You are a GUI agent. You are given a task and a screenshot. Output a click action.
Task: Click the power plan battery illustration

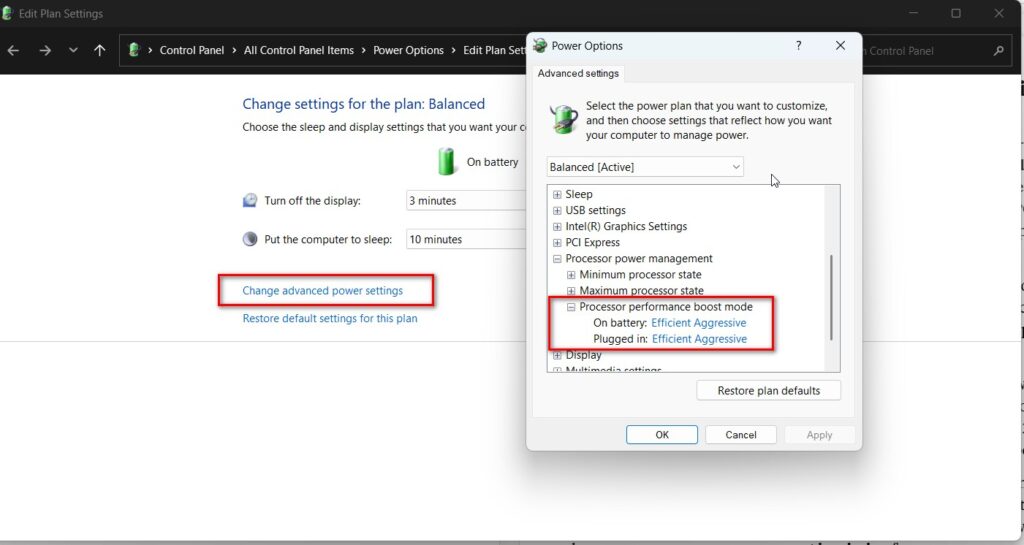563,119
